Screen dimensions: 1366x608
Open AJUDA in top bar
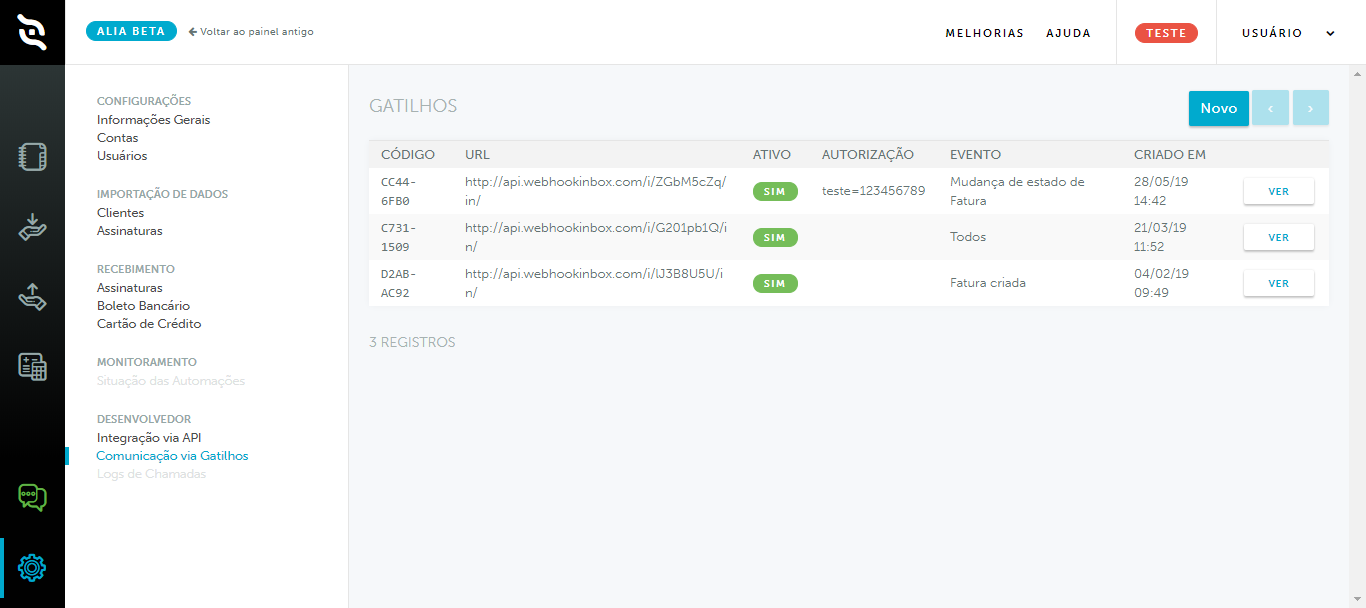point(1068,33)
